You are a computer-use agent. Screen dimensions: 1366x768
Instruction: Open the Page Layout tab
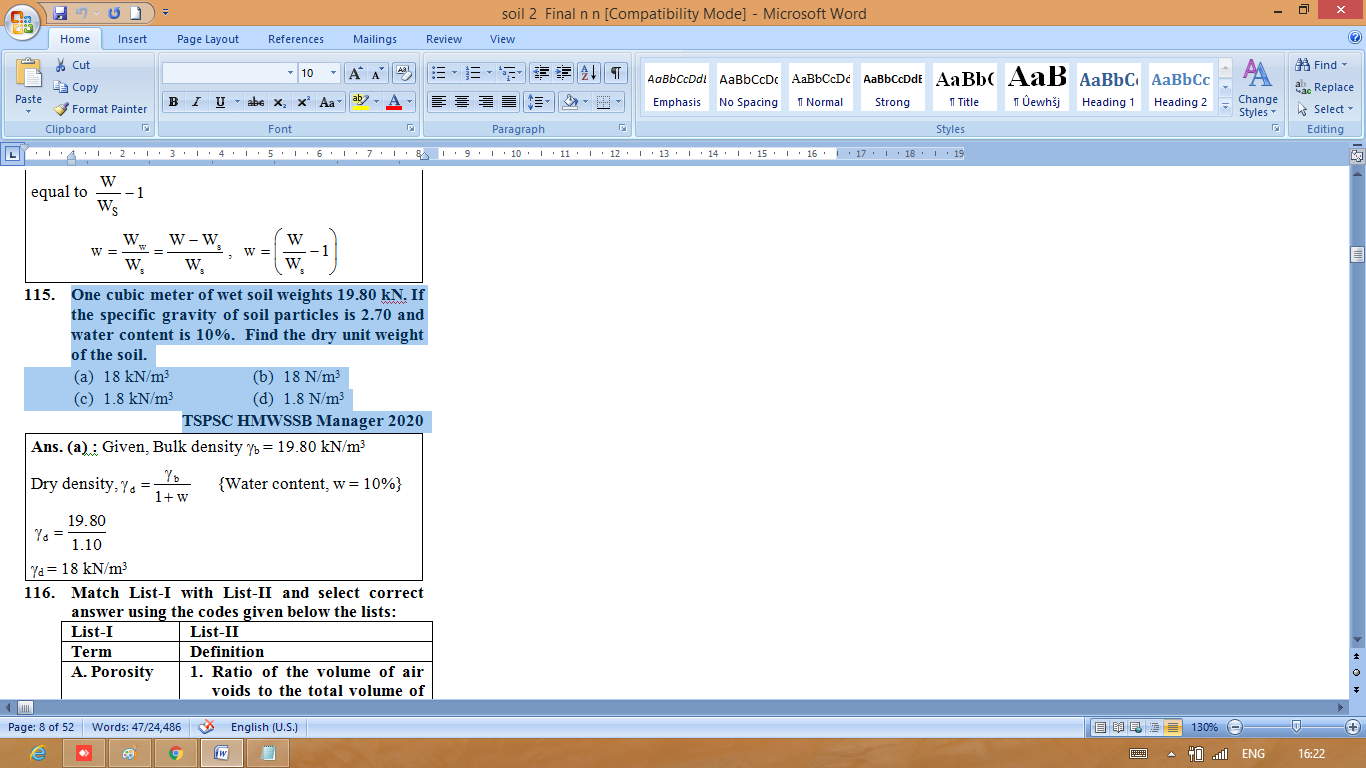208,39
